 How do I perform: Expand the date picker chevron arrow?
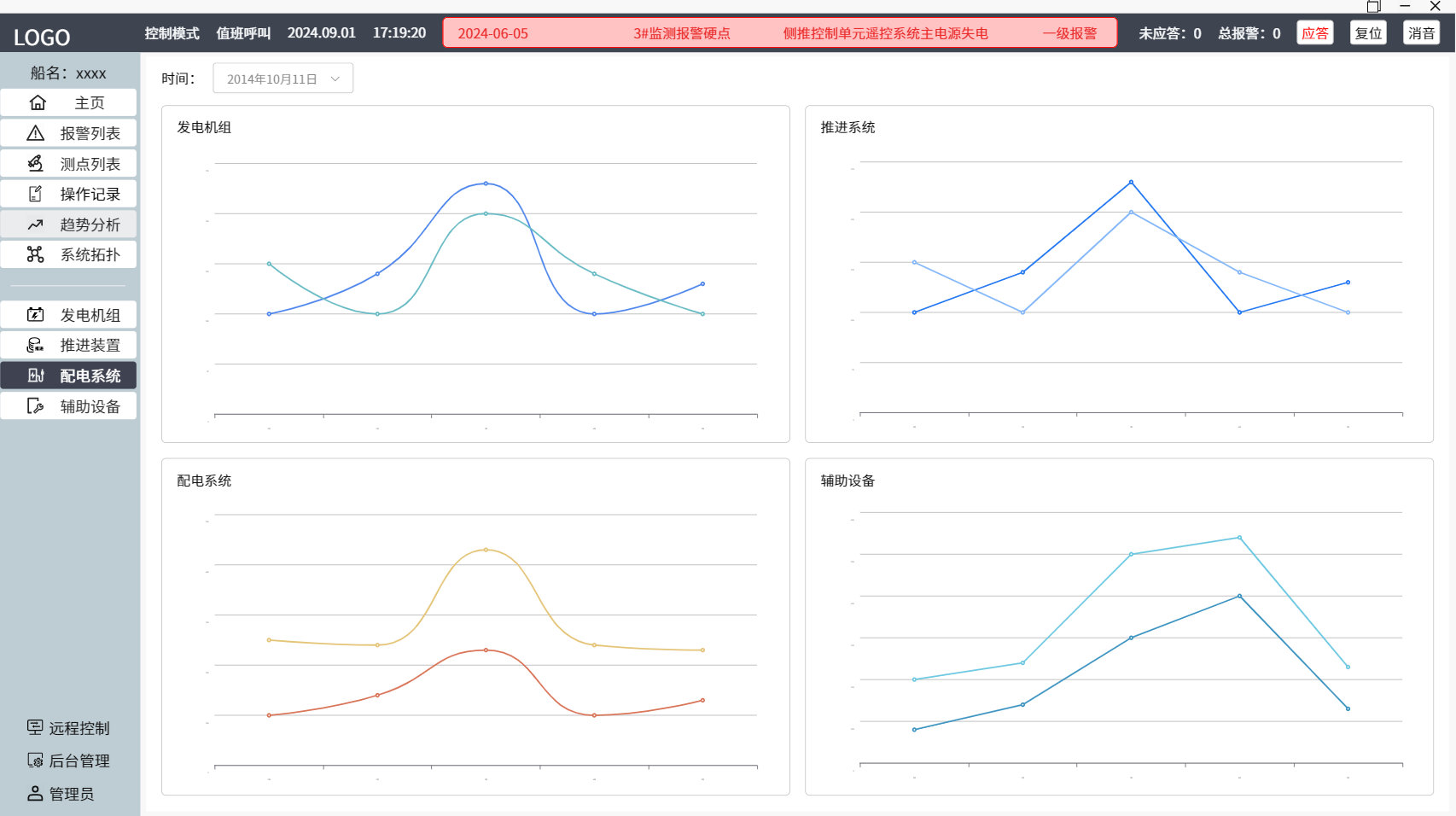point(335,79)
